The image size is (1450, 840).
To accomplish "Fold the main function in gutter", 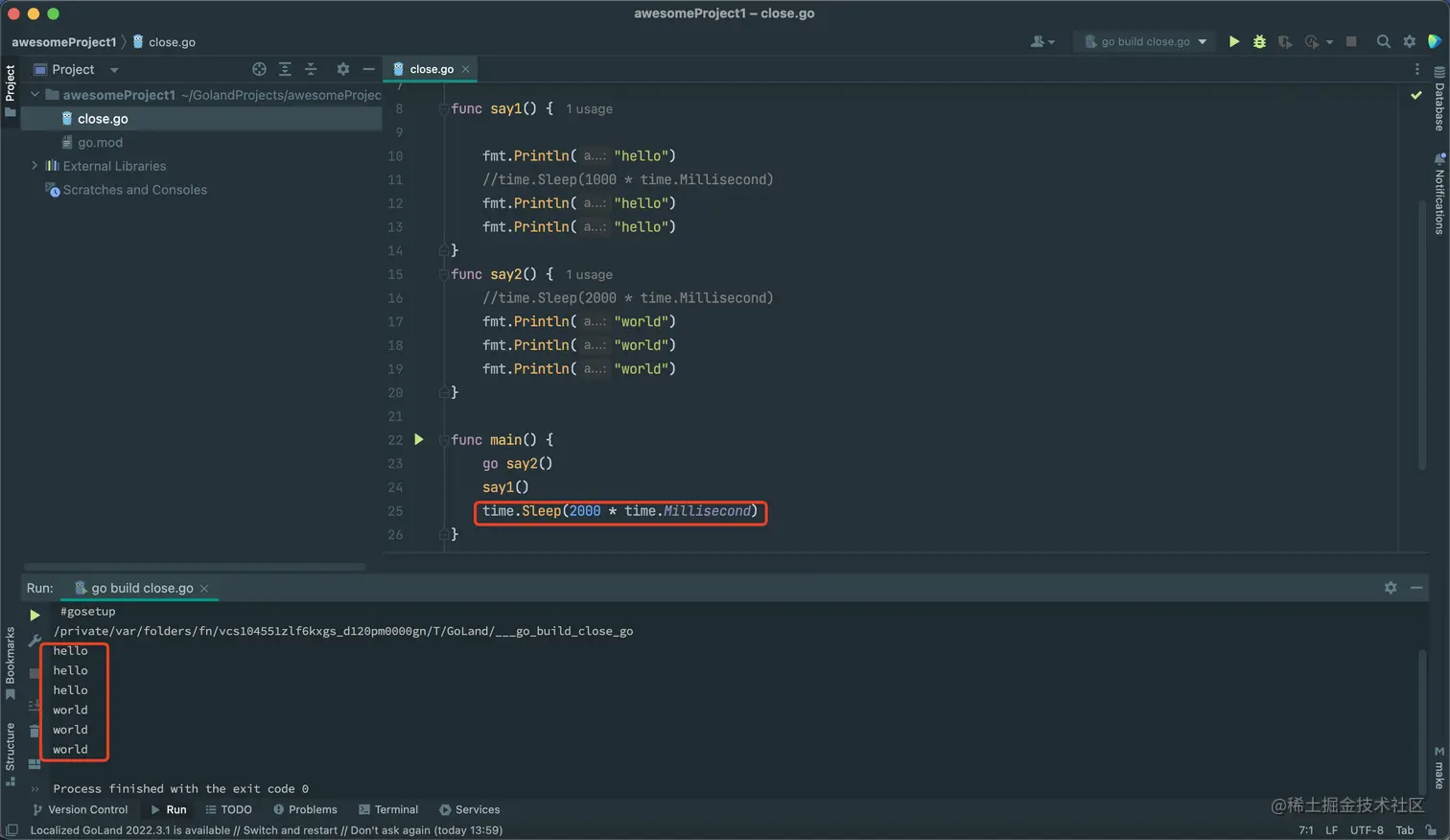I will tap(443, 439).
